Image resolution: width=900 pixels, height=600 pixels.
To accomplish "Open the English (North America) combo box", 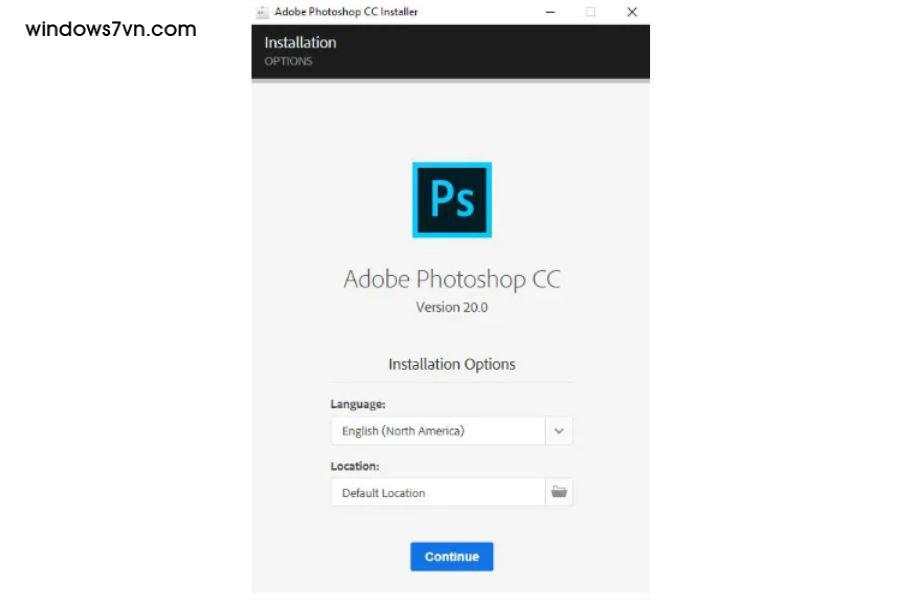I will (437, 431).
